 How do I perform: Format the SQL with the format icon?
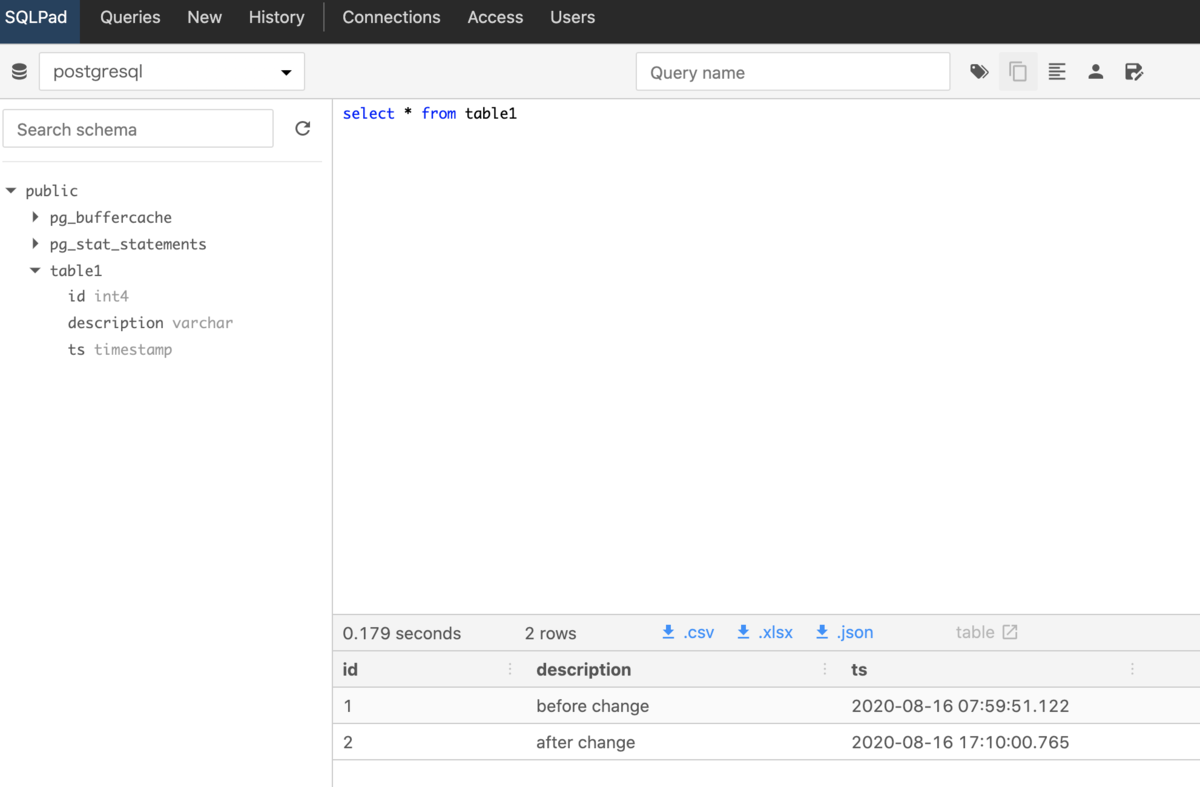click(x=1057, y=71)
